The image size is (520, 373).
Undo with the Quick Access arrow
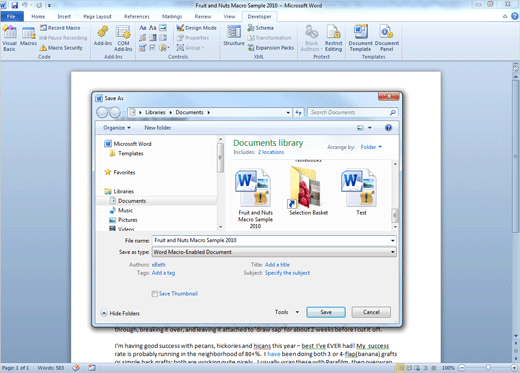pyautogui.click(x=25, y=5)
